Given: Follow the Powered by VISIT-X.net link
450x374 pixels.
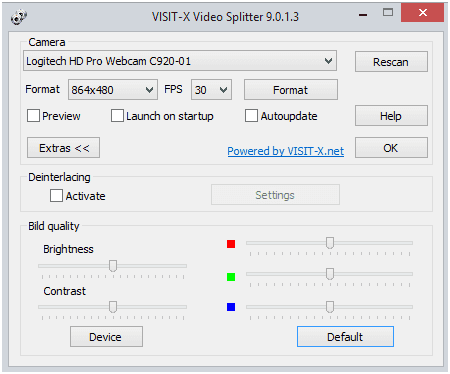Looking at the screenshot, I should pos(286,151).
